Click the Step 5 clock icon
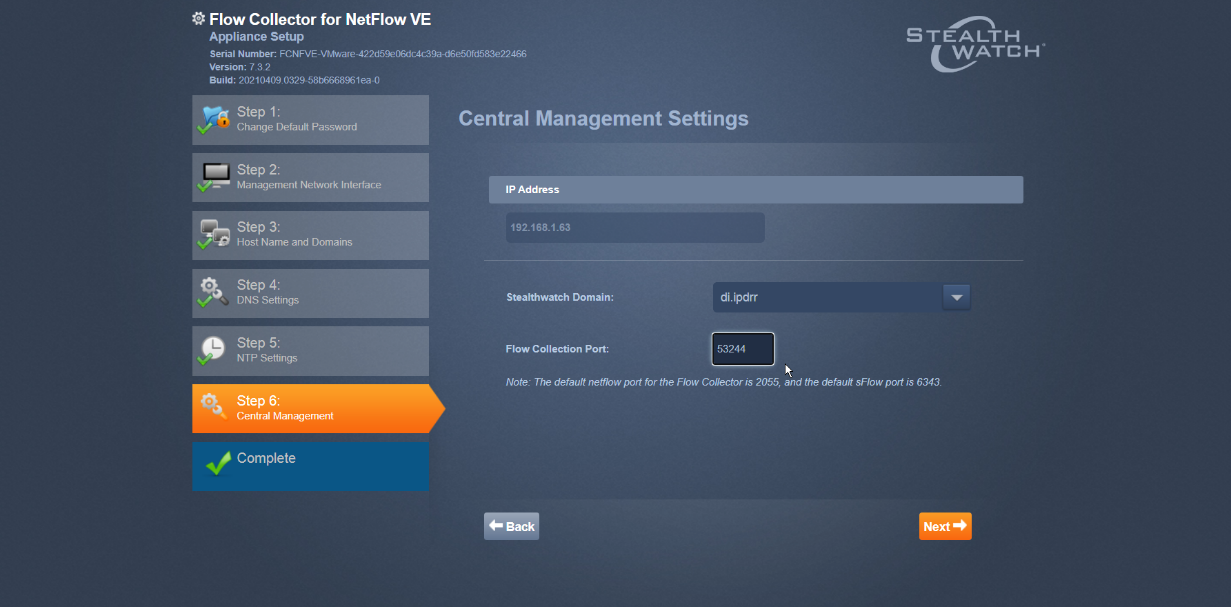Screen dimensions: 1231x607 coord(214,350)
